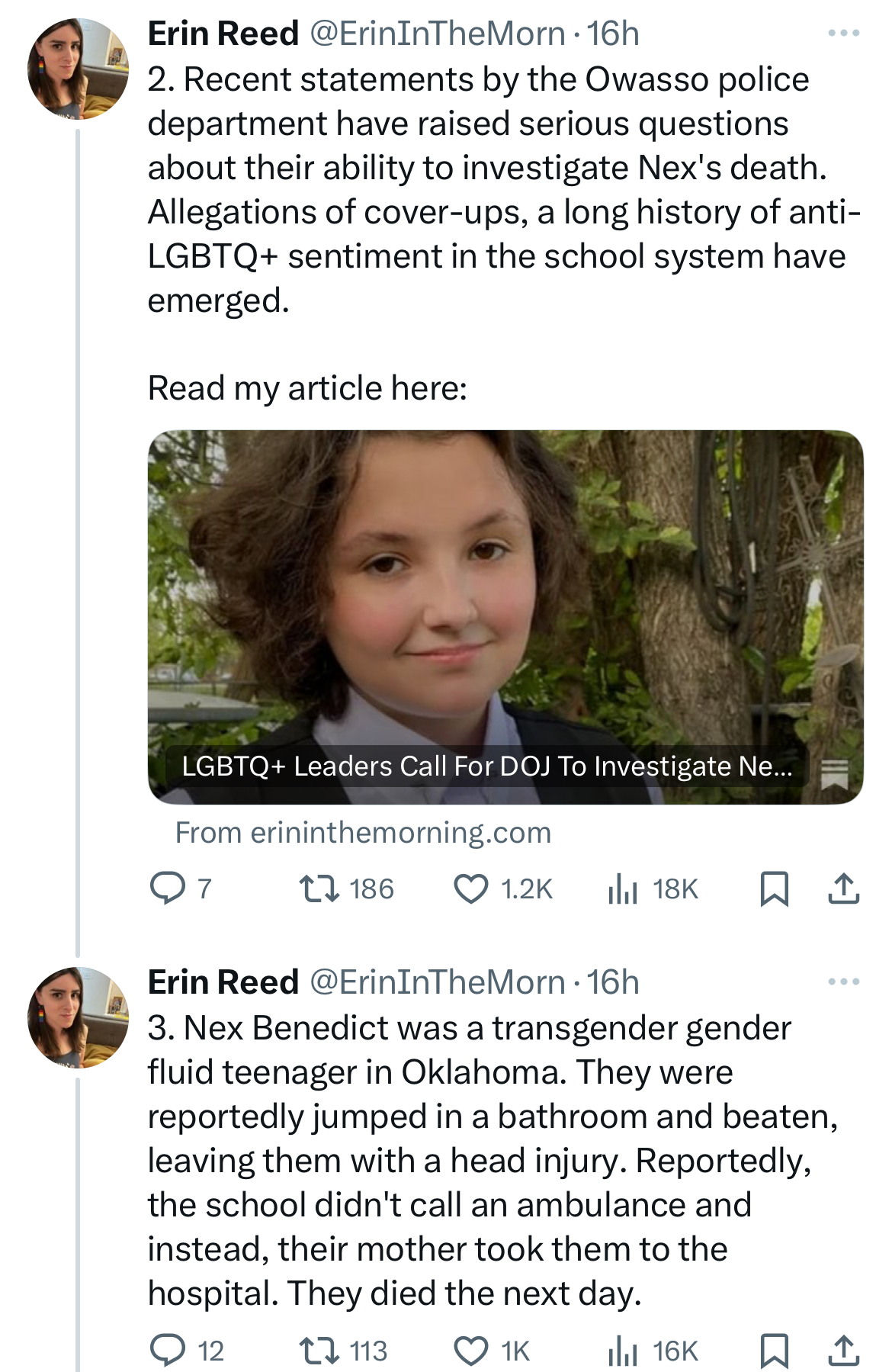Open the more options menu on tweet 2
Image resolution: width=892 pixels, height=1372 pixels.
coord(843,34)
